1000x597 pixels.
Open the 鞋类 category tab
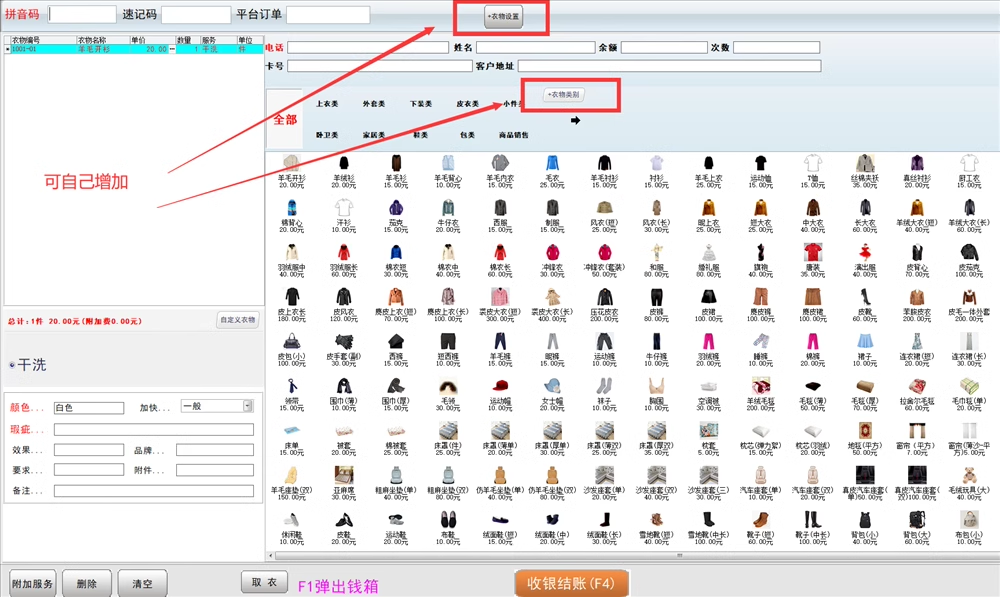point(420,135)
